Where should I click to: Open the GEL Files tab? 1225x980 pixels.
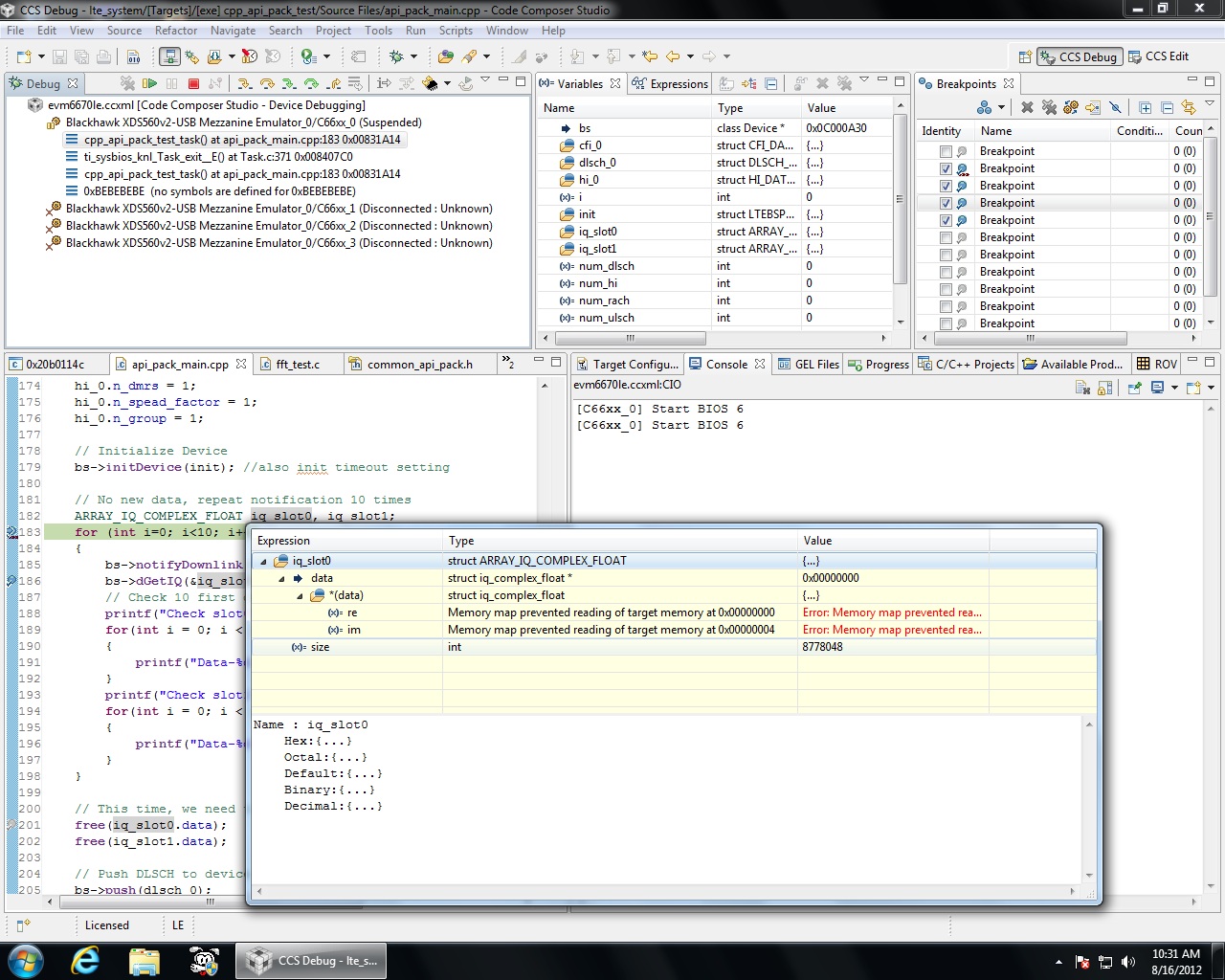click(809, 364)
